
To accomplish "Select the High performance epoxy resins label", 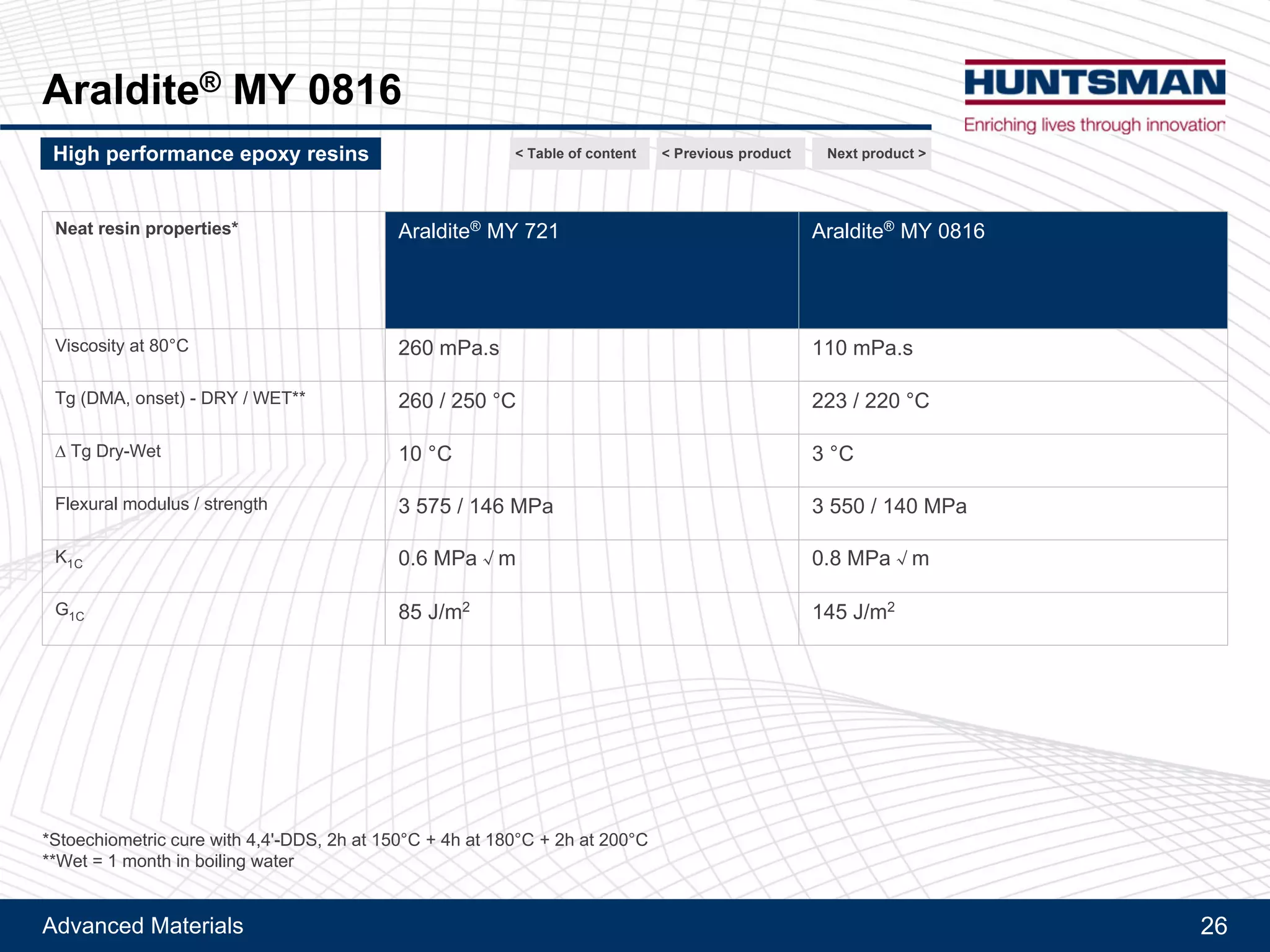I will click(x=211, y=154).
